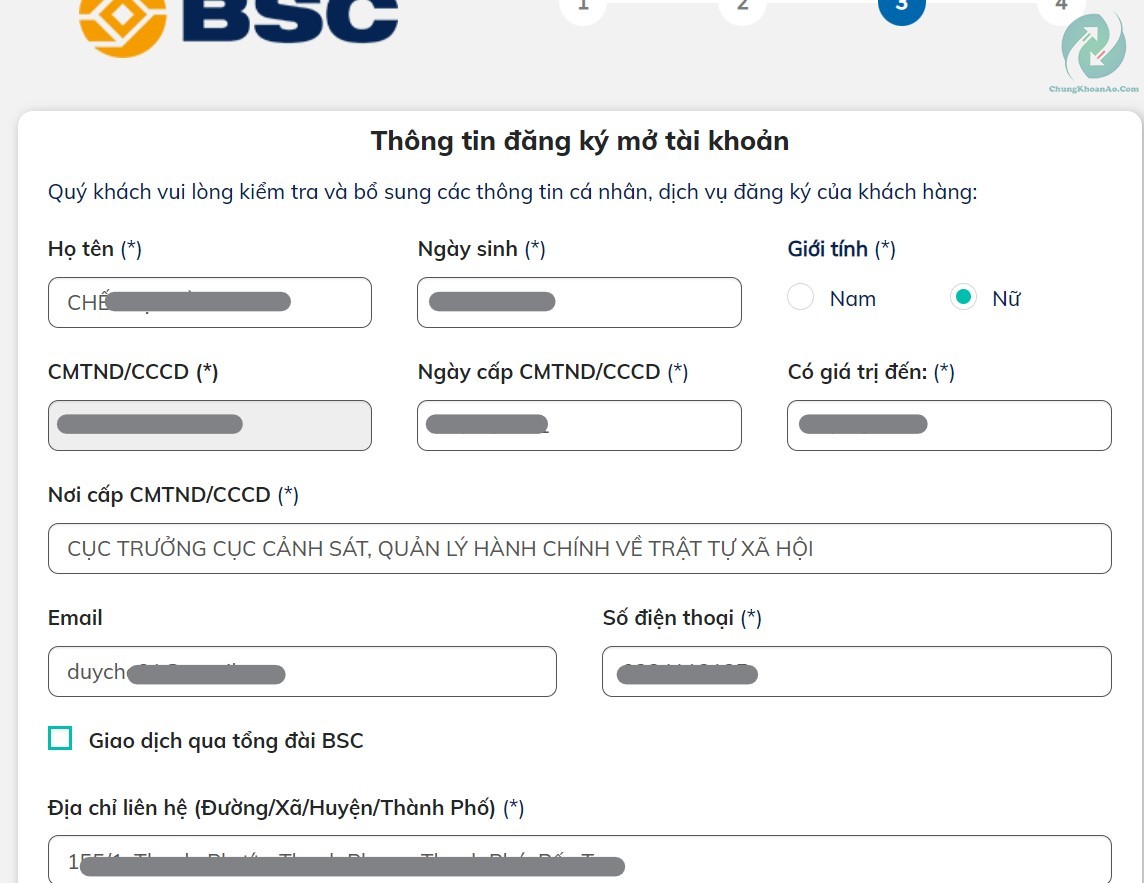Click the Nơi cấp CMTND/CCCD field
This screenshot has width=1144, height=883.
580,548
